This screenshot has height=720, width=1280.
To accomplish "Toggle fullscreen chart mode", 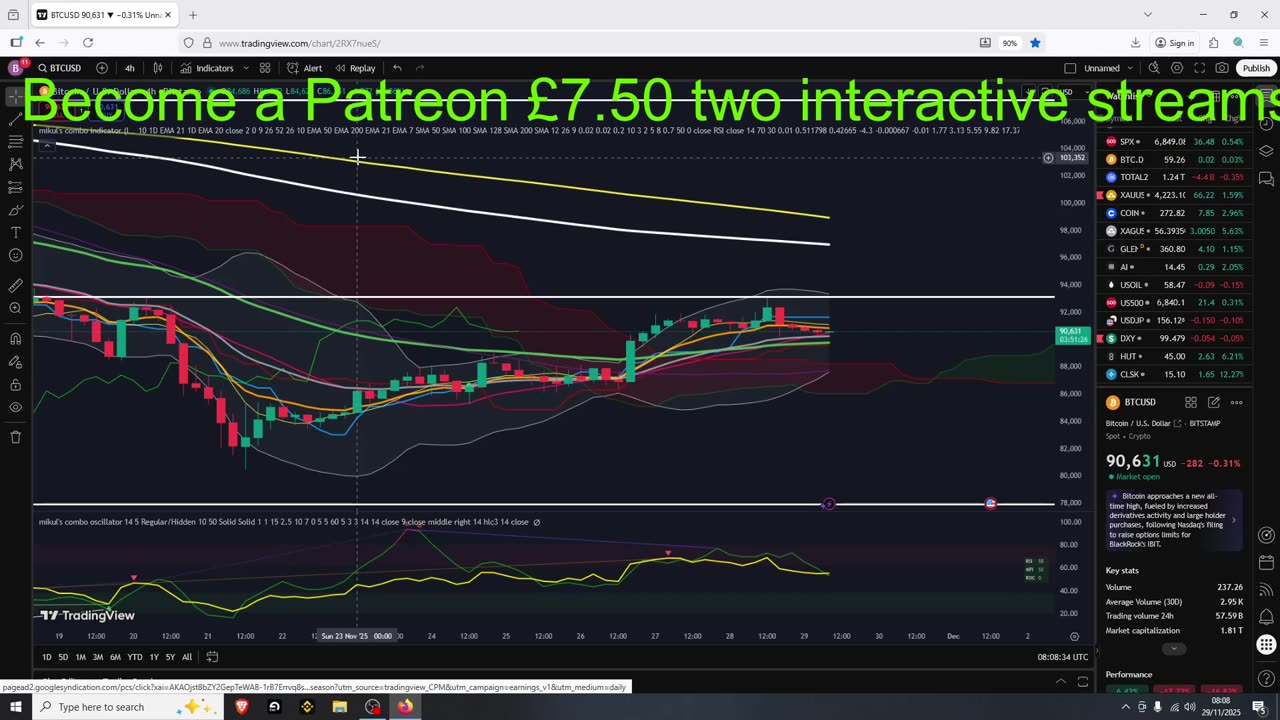I will point(1200,68).
